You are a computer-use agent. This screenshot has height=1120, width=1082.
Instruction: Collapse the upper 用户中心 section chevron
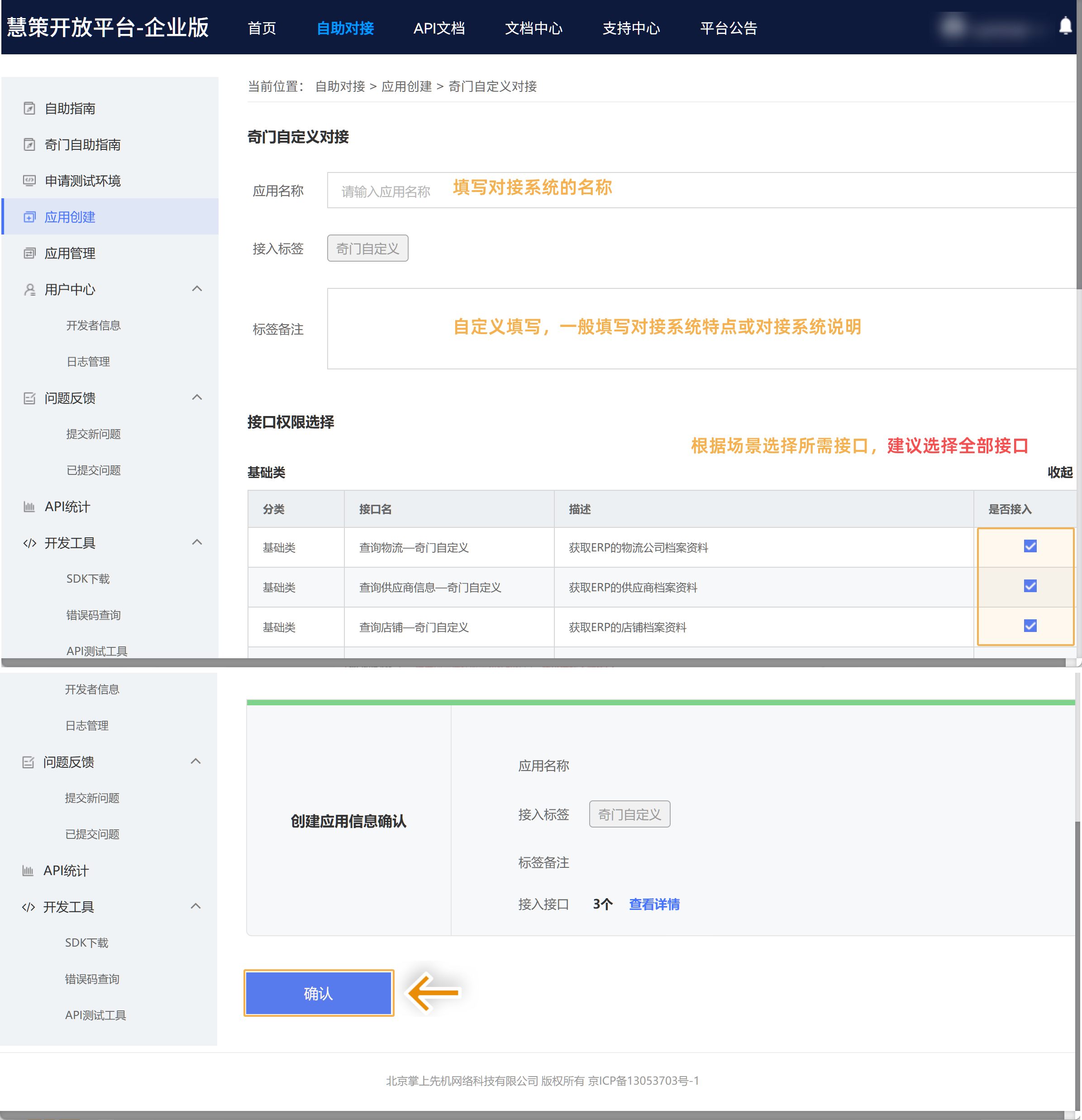(x=197, y=288)
